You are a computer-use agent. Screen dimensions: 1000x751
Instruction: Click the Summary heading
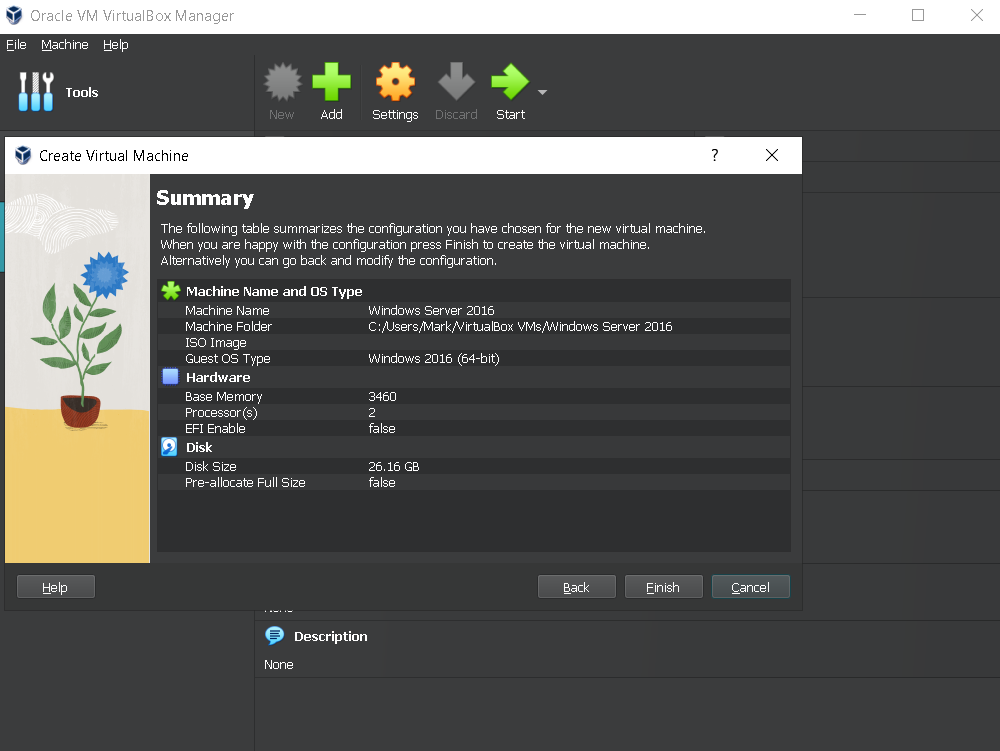pyautogui.click(x=205, y=198)
